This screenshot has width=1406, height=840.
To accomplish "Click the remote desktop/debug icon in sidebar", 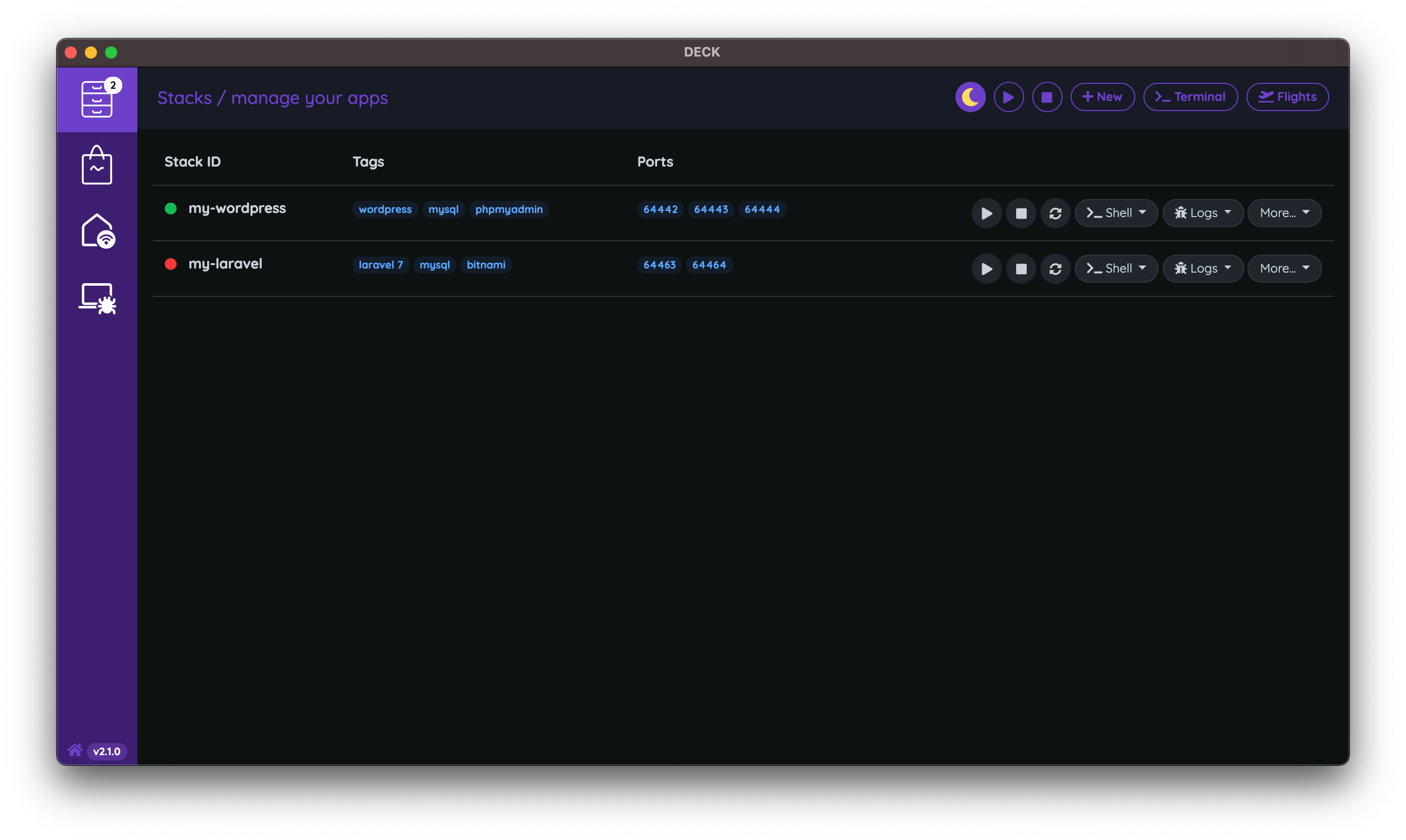I will [x=97, y=298].
